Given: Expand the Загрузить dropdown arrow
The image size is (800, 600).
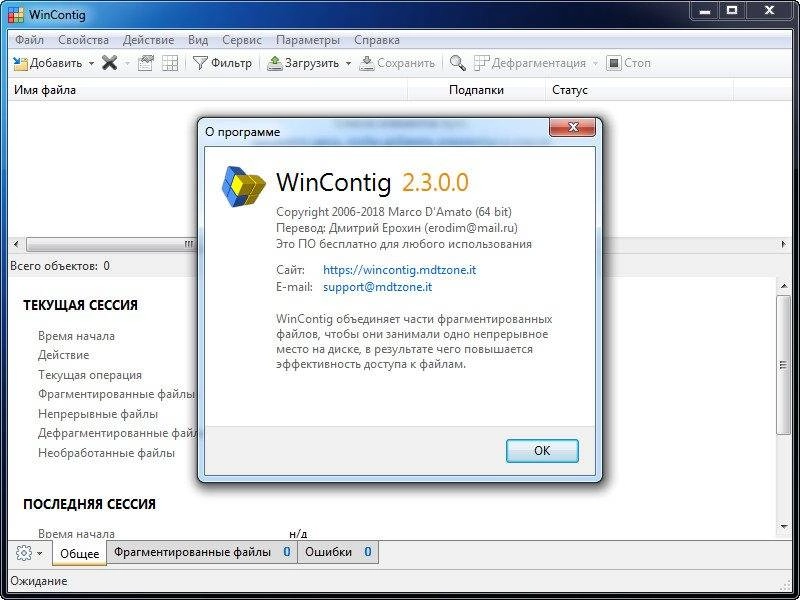Looking at the screenshot, I should point(348,64).
